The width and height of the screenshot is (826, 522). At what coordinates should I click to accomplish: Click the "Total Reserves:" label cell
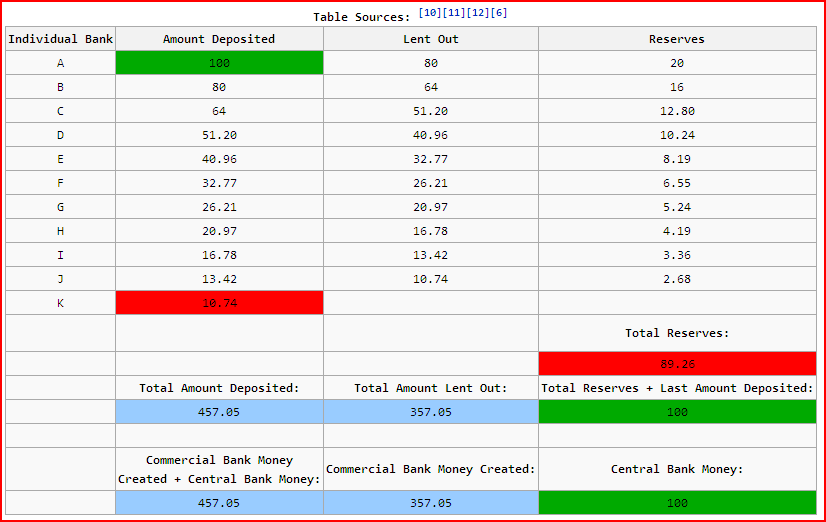click(677, 333)
